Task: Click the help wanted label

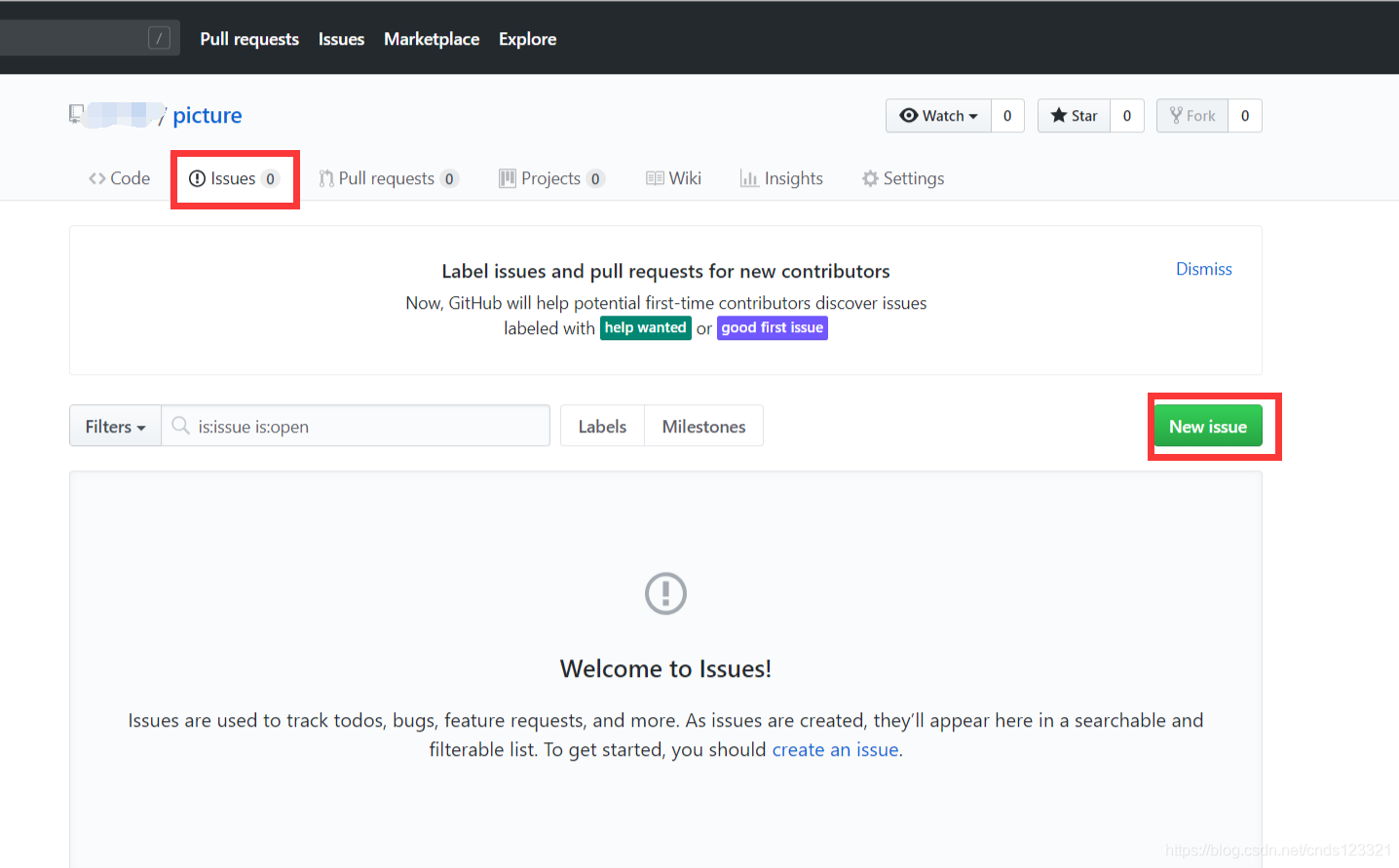Action: point(645,328)
